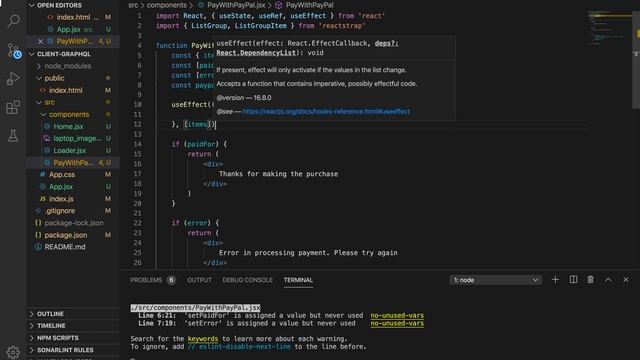Click 'Thanks for making the purchase' text
Viewport: 640px width, 360px height.
tap(278, 174)
